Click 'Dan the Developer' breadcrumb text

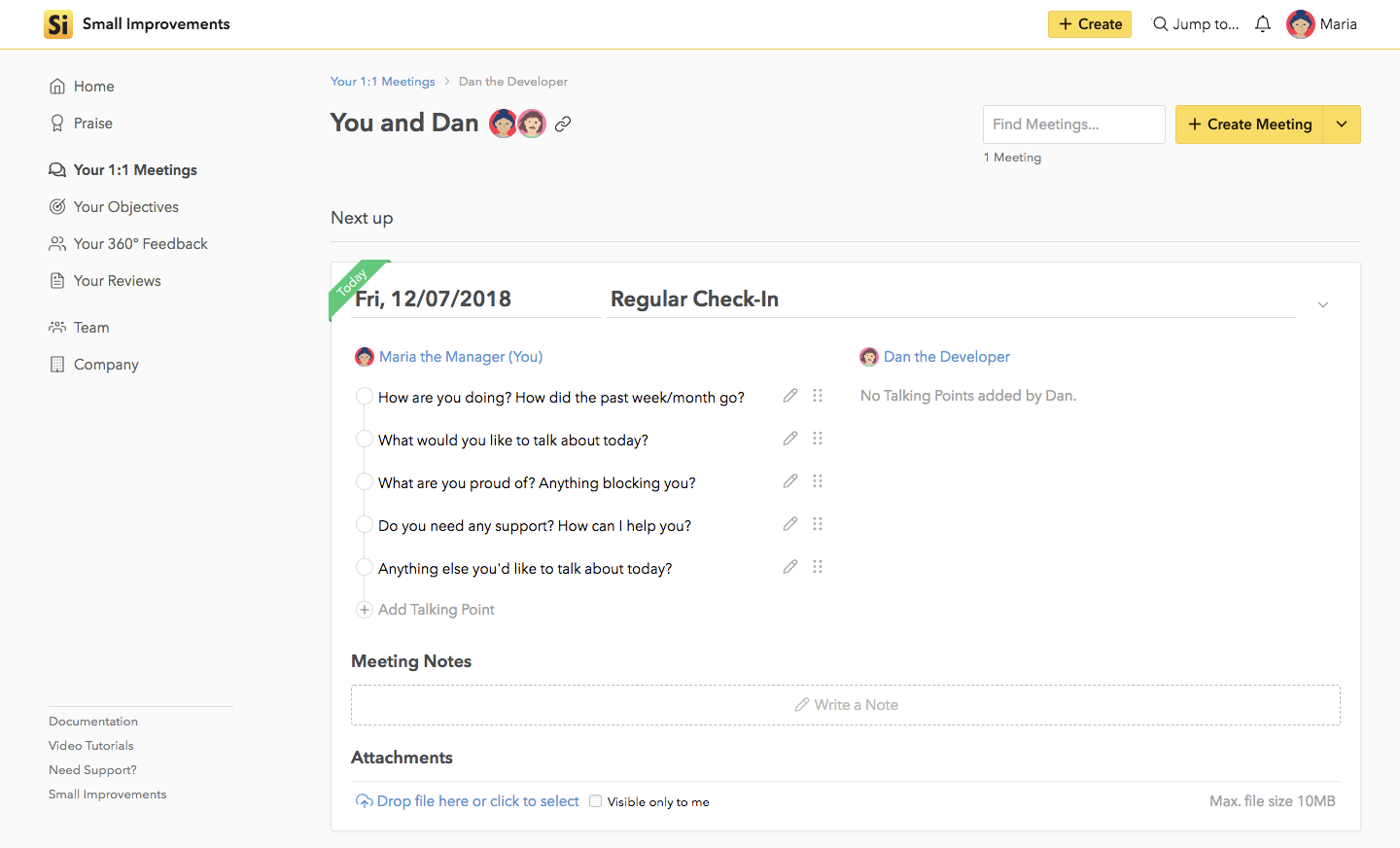(513, 82)
